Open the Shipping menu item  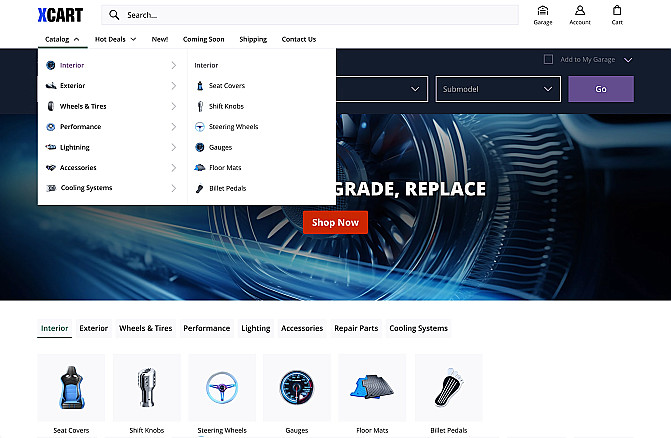[253, 39]
